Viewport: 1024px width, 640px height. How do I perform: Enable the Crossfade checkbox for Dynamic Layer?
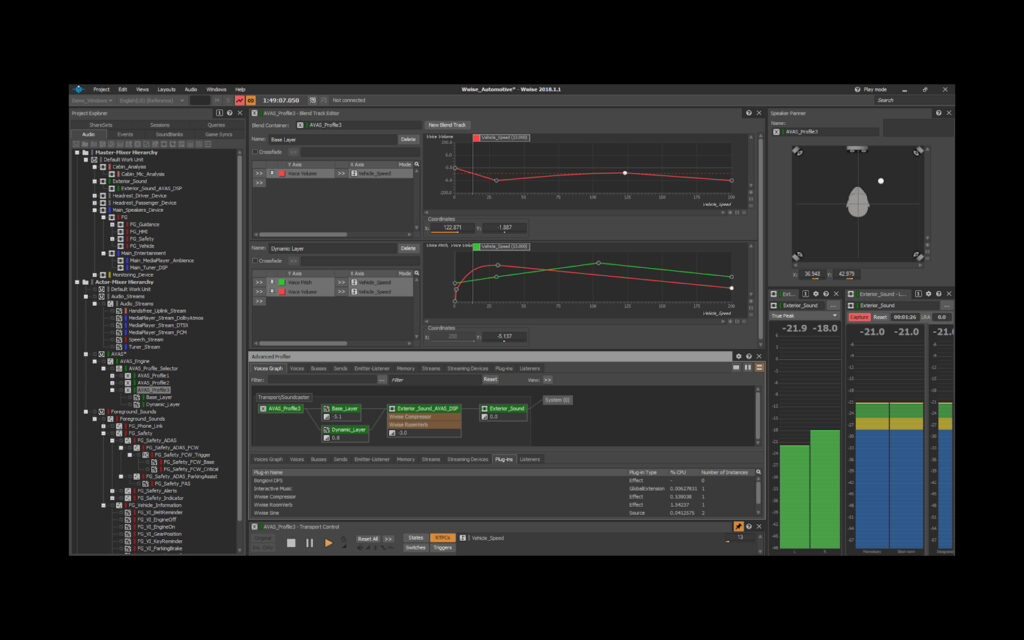point(255,260)
